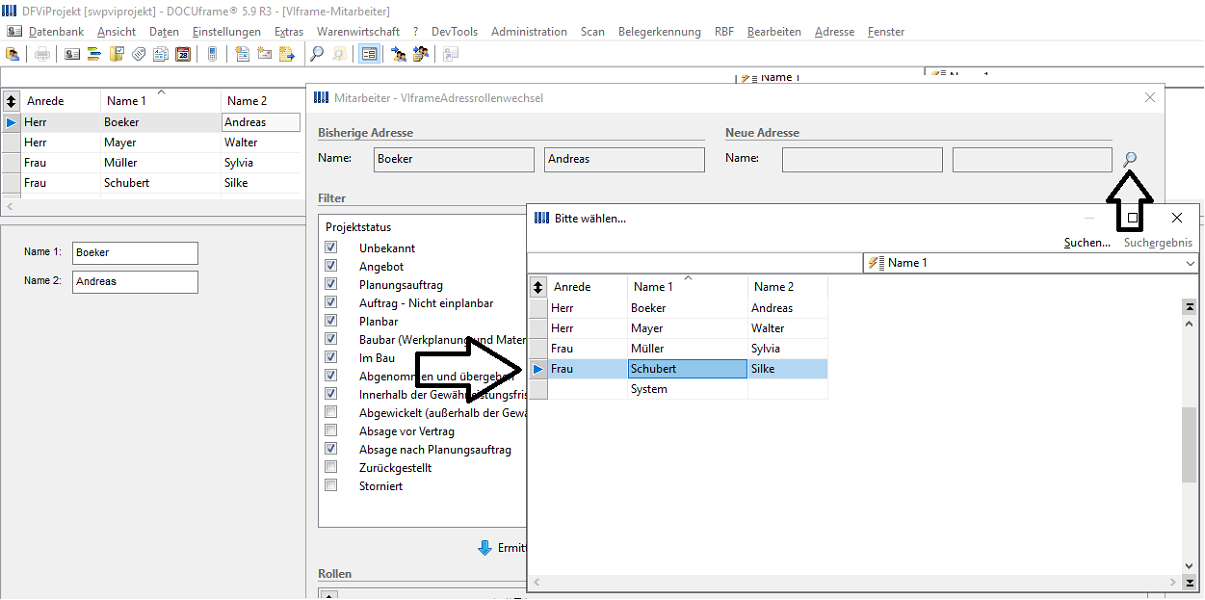This screenshot has height=600, width=1205.
Task: Click the person with blue arrow toolbar icon
Action: coord(399,54)
